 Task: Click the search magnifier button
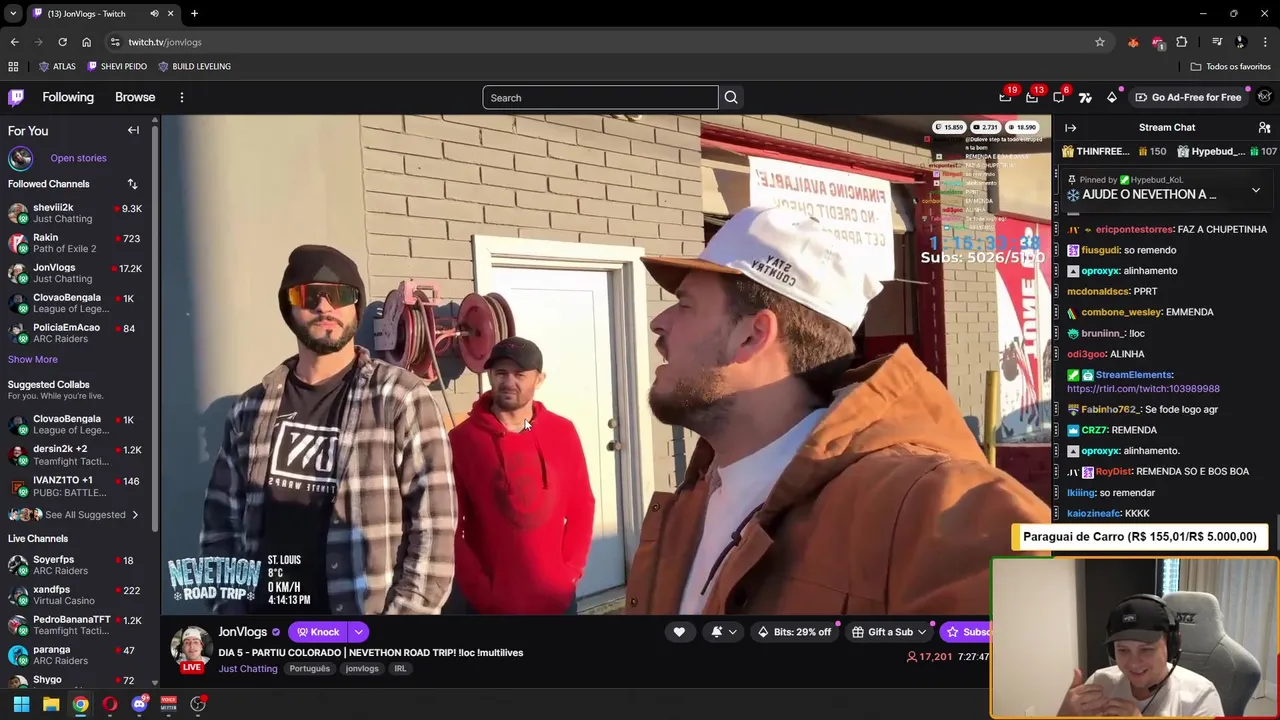[731, 97]
